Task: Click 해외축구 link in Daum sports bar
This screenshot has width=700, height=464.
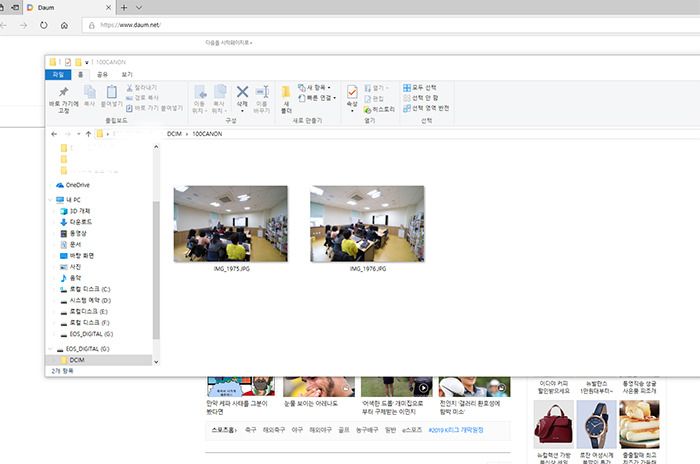Action: [274, 430]
